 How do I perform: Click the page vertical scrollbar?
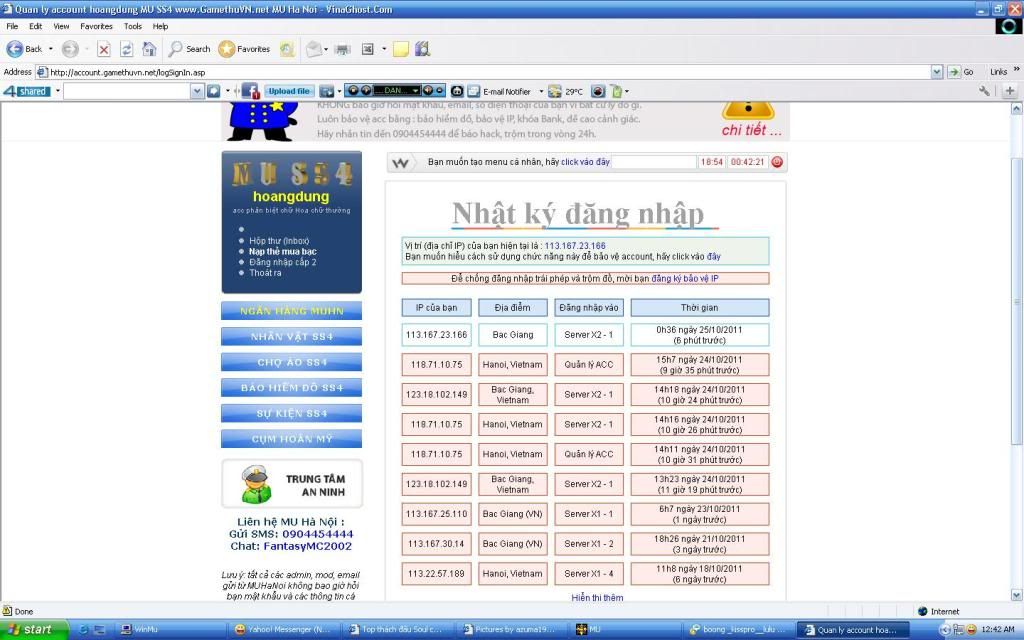click(1016, 352)
